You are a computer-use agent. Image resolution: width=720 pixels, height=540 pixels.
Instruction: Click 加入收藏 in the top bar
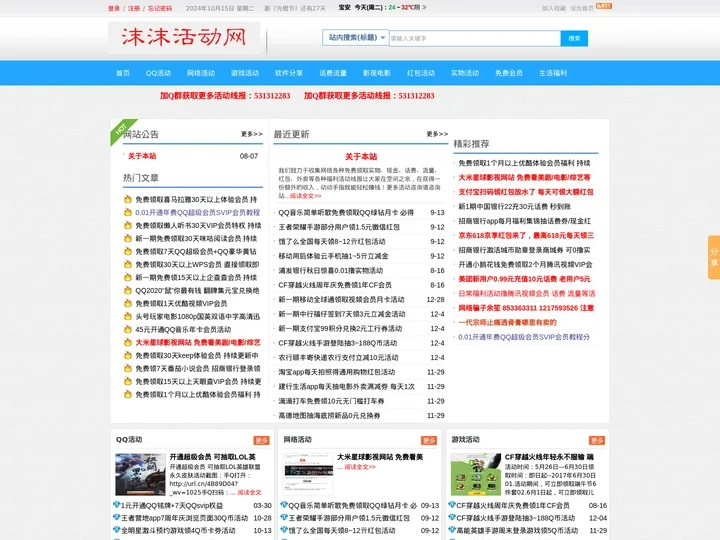coord(554,8)
